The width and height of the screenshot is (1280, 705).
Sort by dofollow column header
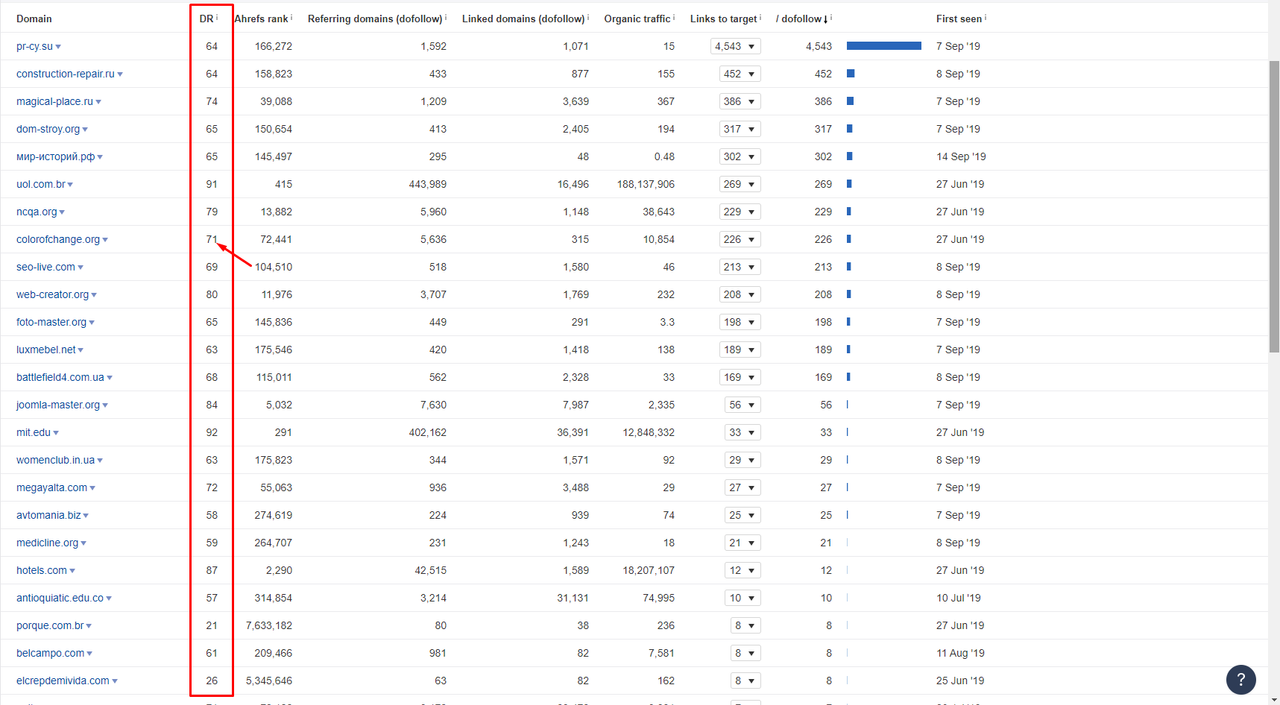tap(801, 19)
